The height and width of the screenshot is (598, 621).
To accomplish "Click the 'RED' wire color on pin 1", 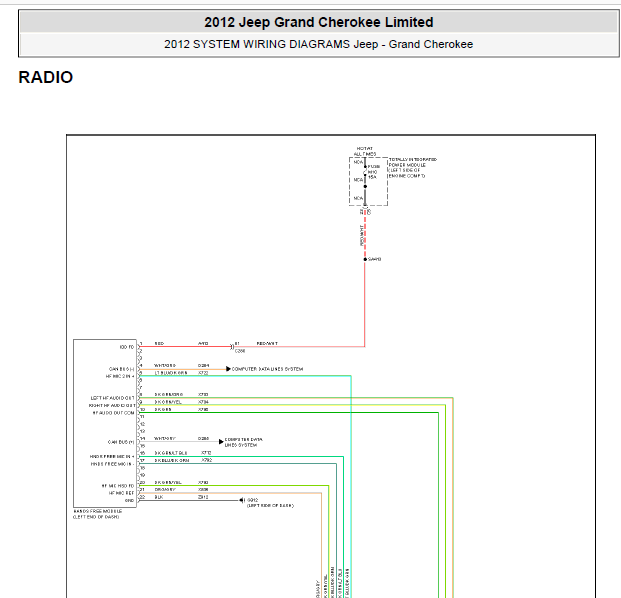I will 159,344.
